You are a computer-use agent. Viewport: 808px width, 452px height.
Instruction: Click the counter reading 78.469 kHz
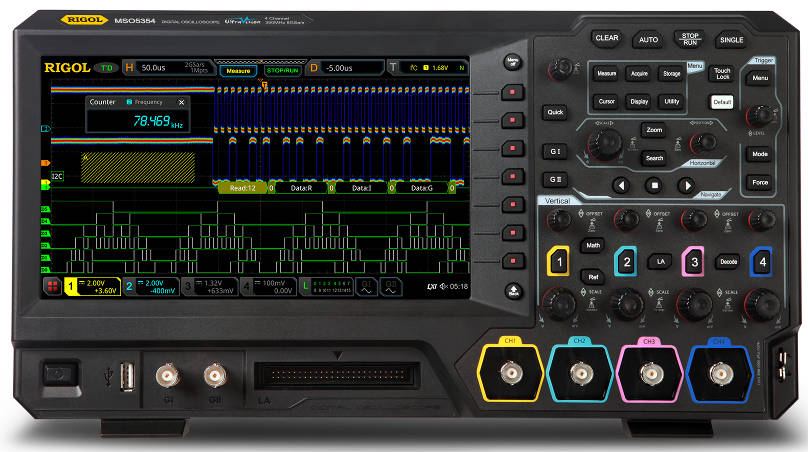pyautogui.click(x=158, y=122)
